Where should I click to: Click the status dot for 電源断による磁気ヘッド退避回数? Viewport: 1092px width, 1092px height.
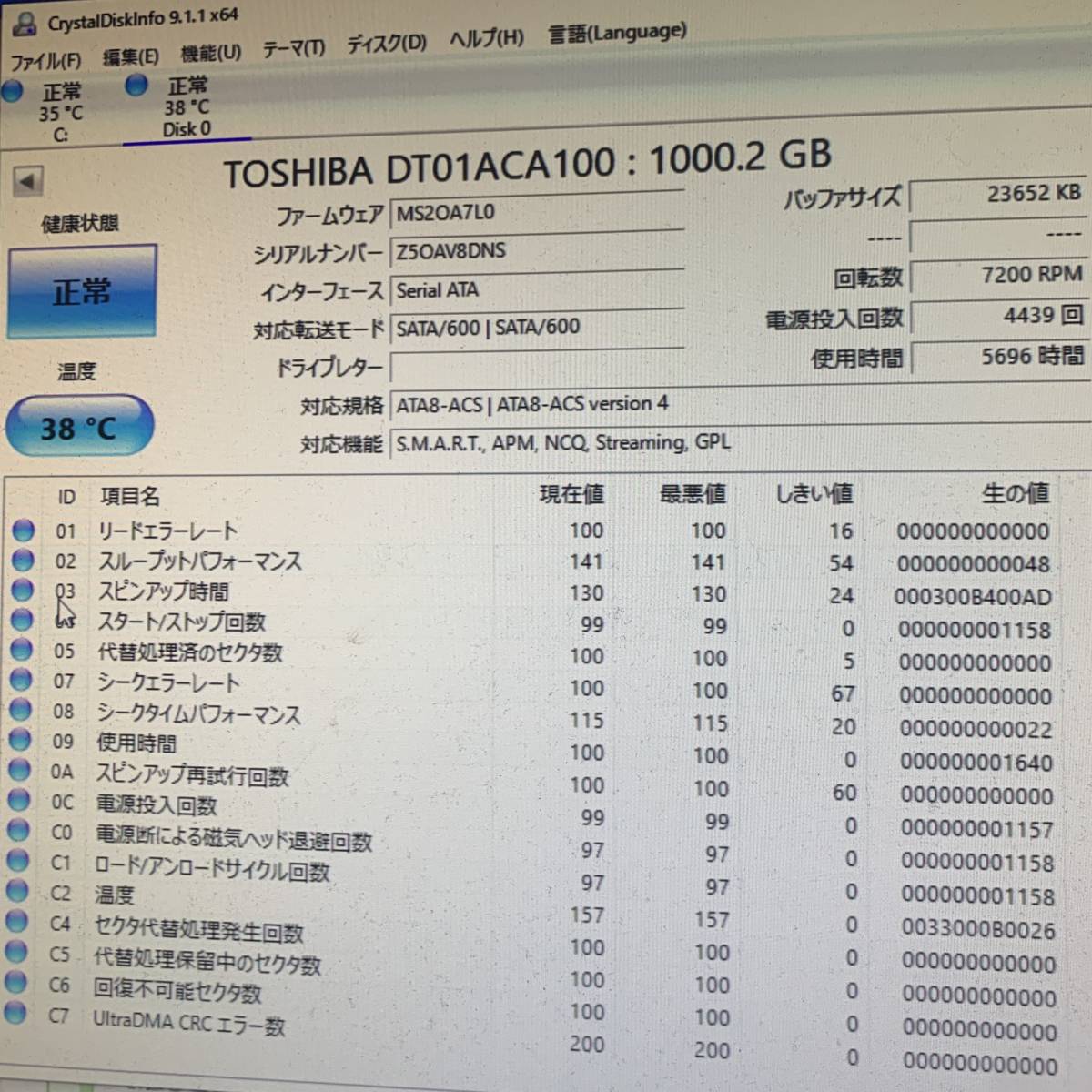19,830
